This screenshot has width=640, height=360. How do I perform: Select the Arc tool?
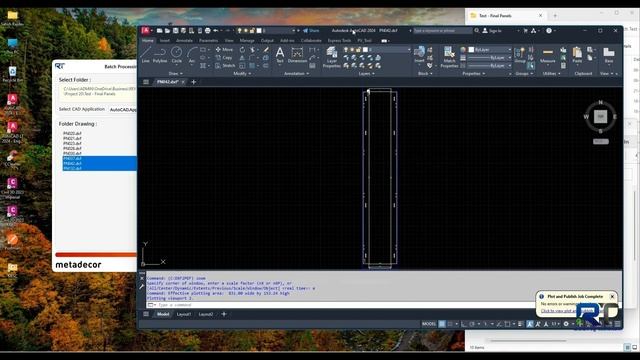pyautogui.click(x=192, y=55)
